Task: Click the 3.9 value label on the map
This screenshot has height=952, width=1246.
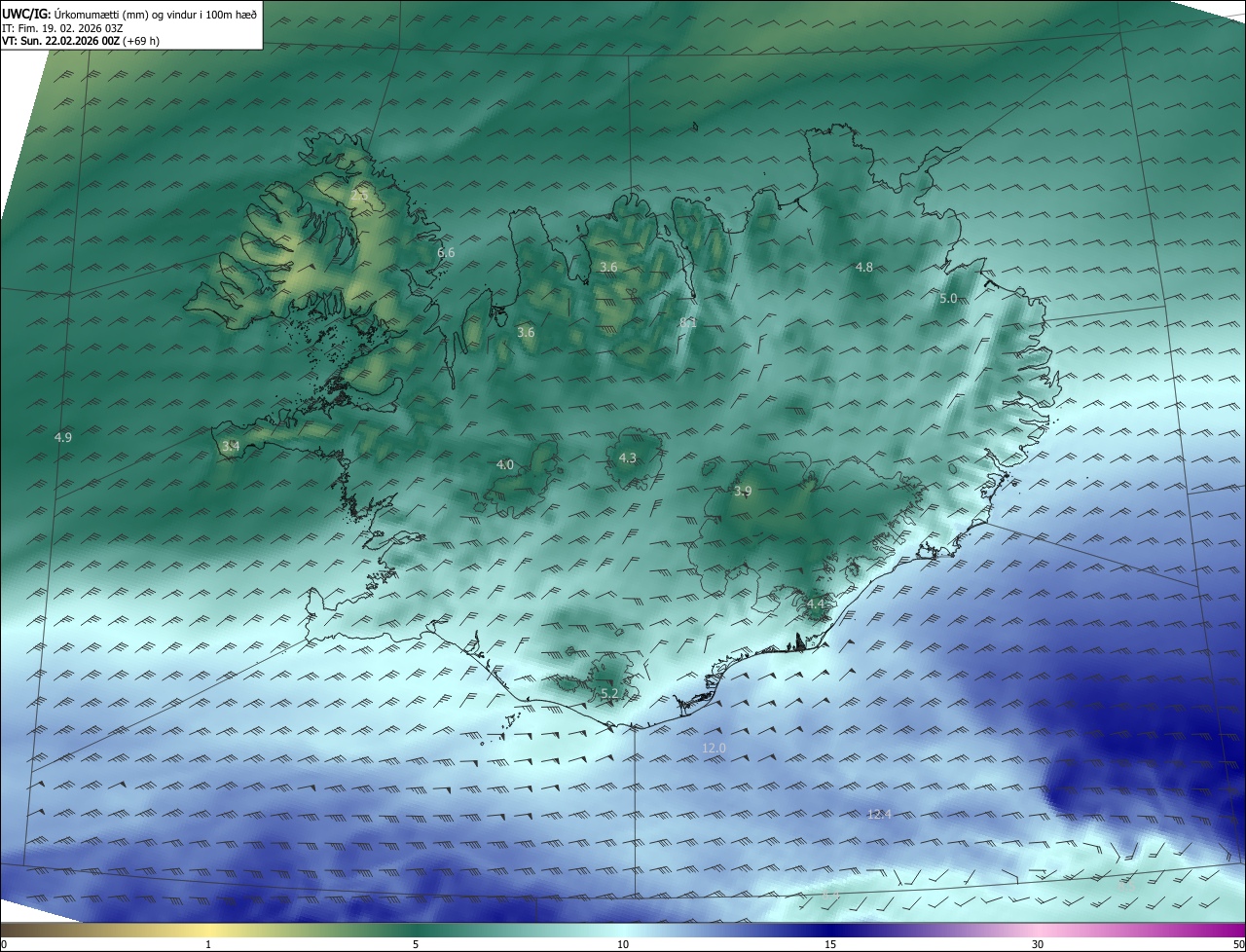Action: click(x=743, y=491)
